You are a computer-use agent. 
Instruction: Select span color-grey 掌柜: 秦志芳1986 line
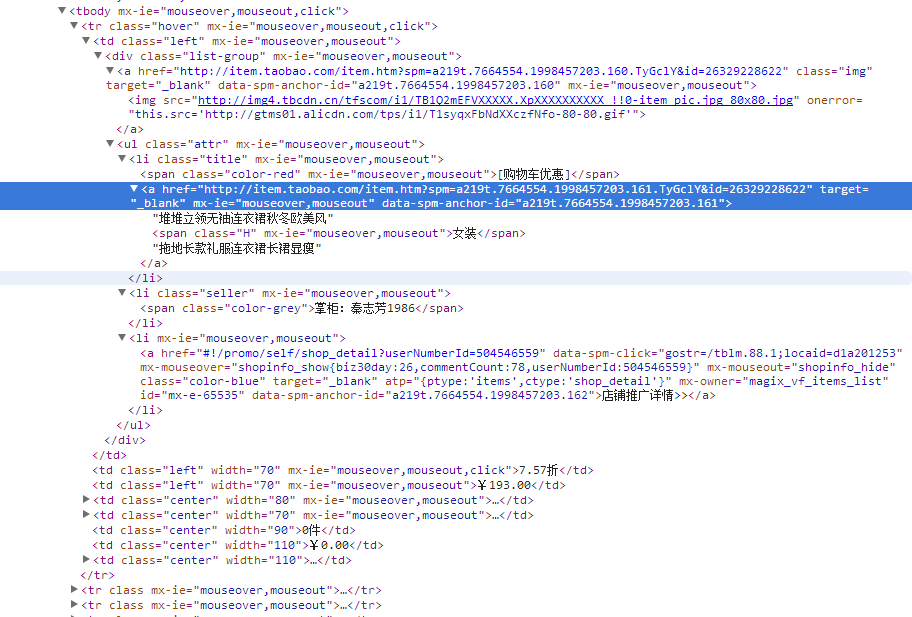[302, 308]
